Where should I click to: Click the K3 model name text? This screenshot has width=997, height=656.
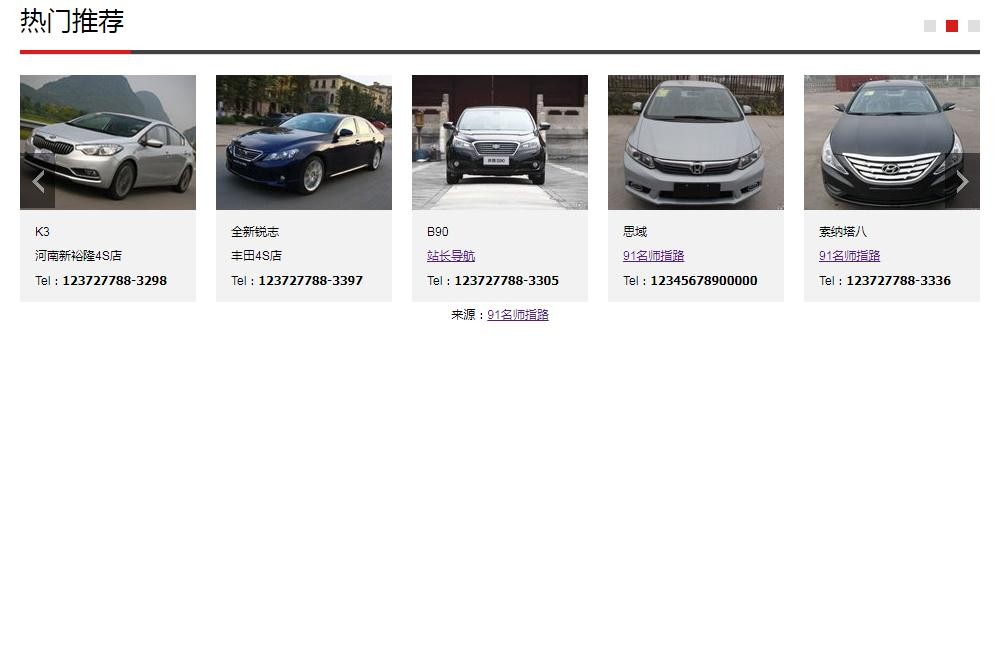43,231
